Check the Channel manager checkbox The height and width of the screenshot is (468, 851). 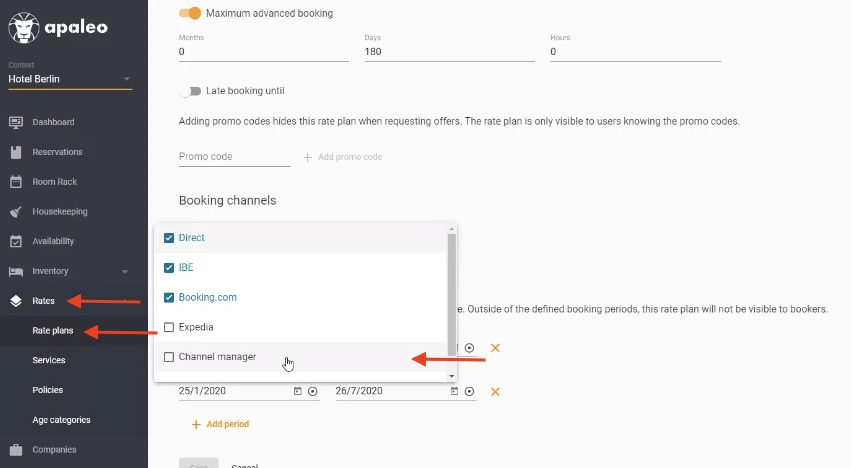pos(169,357)
